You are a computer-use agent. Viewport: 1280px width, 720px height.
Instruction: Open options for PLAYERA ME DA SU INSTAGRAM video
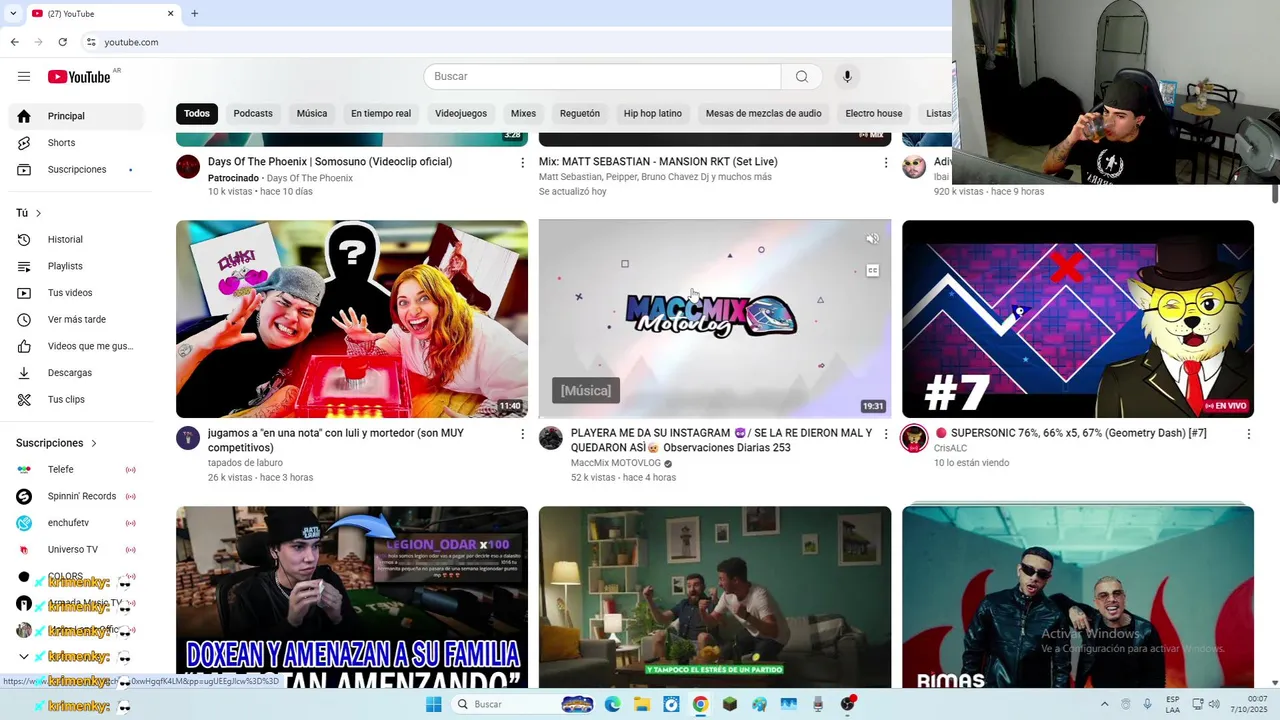885,434
